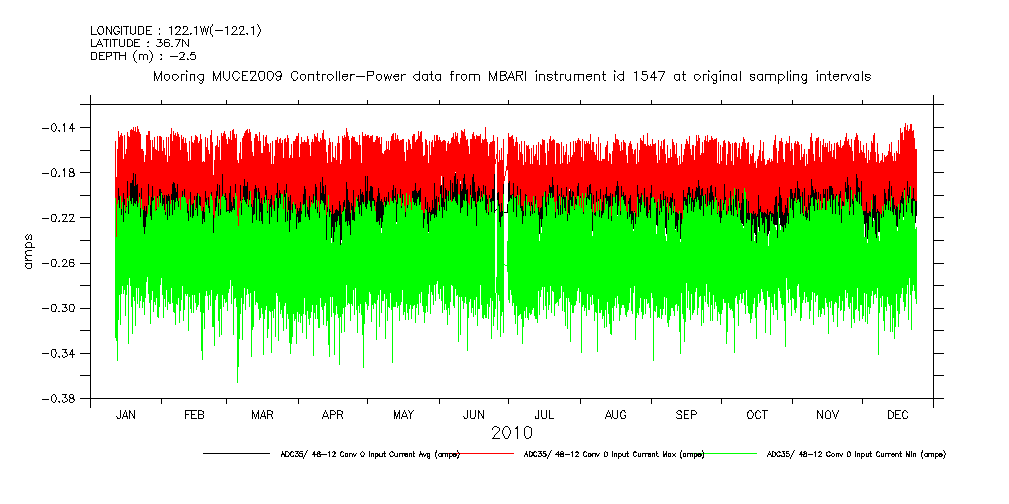Viewport: 1009px width, 504px height.
Task: Click the -0.14 y-axis tick label
Action: coord(68,128)
